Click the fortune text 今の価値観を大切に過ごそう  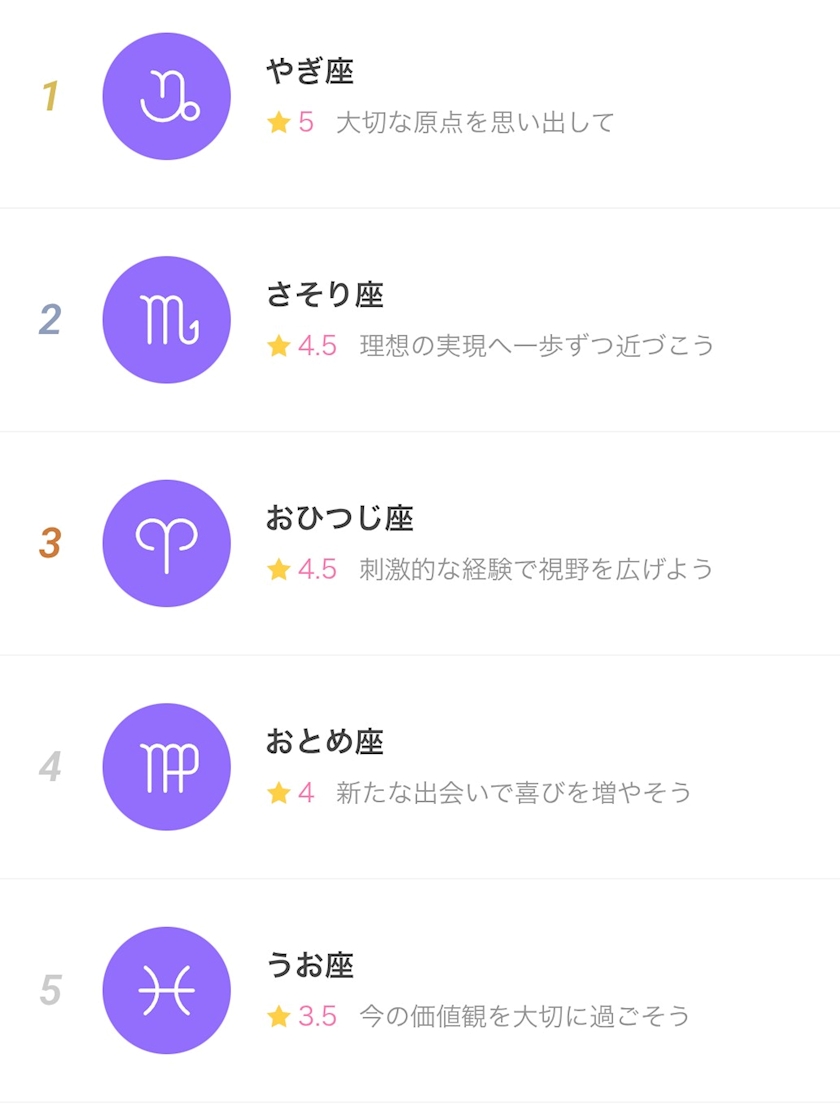click(x=525, y=1017)
